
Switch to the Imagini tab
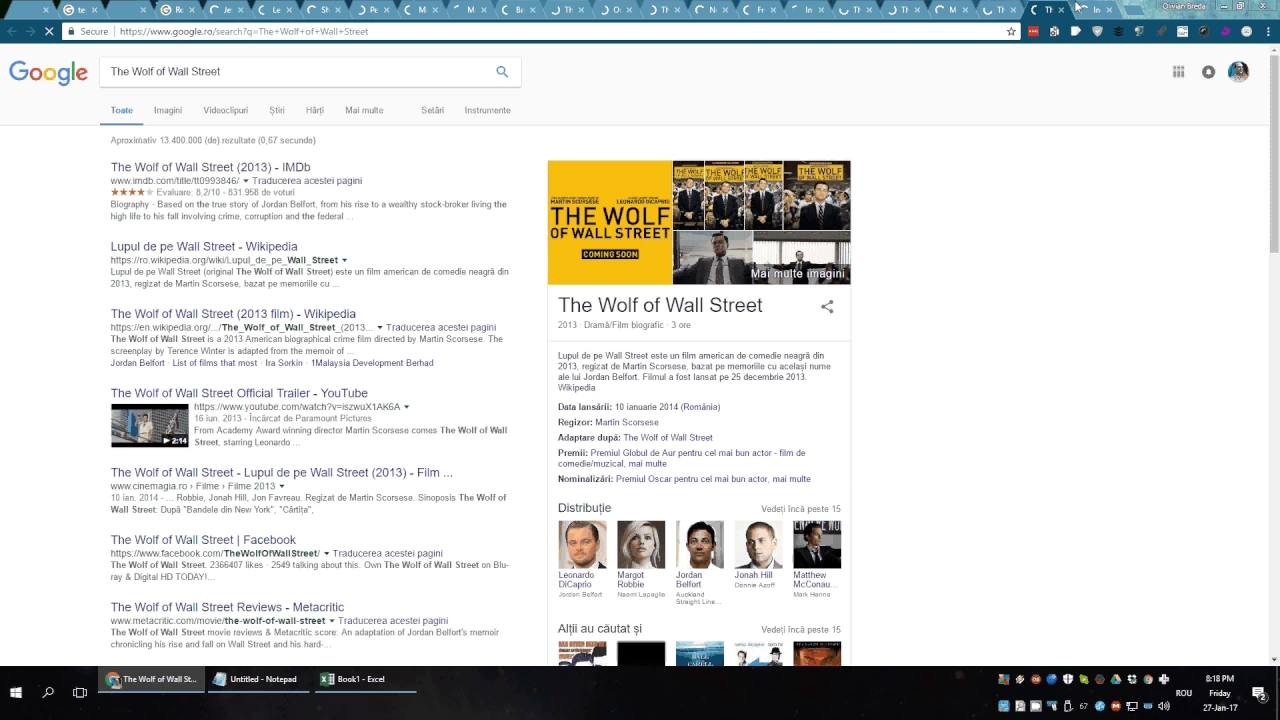pyautogui.click(x=168, y=110)
